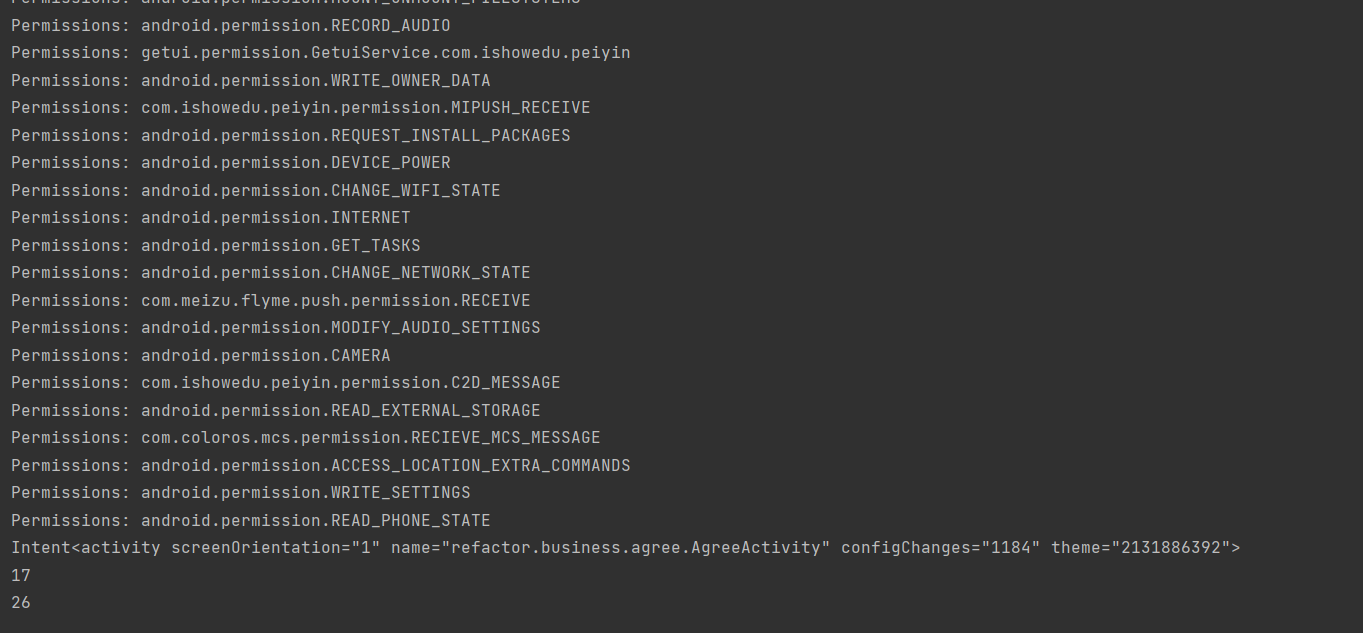Click the CAMERA permission line
This screenshot has height=633, width=1363.
tap(201, 355)
